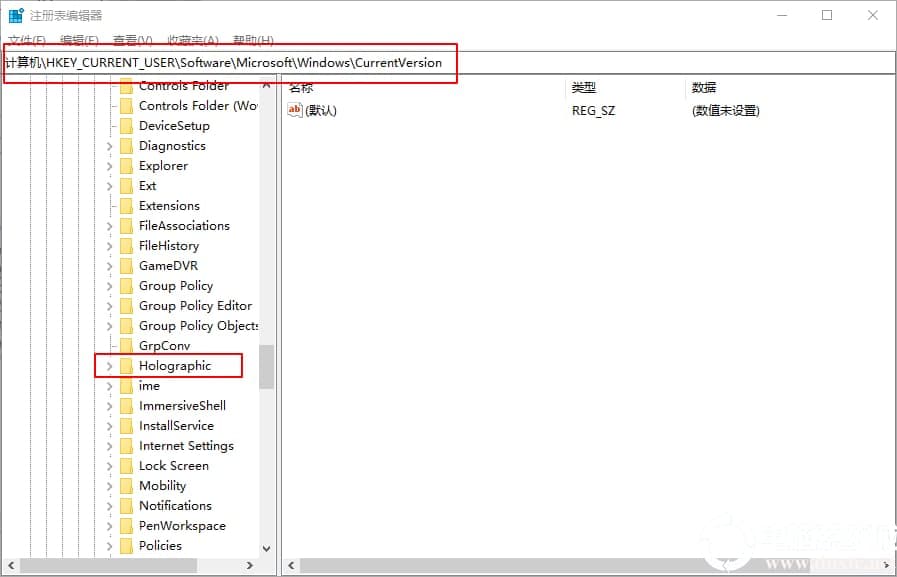The height and width of the screenshot is (577, 897).
Task: Select the PenWorkspace folder icon
Action: coord(126,525)
